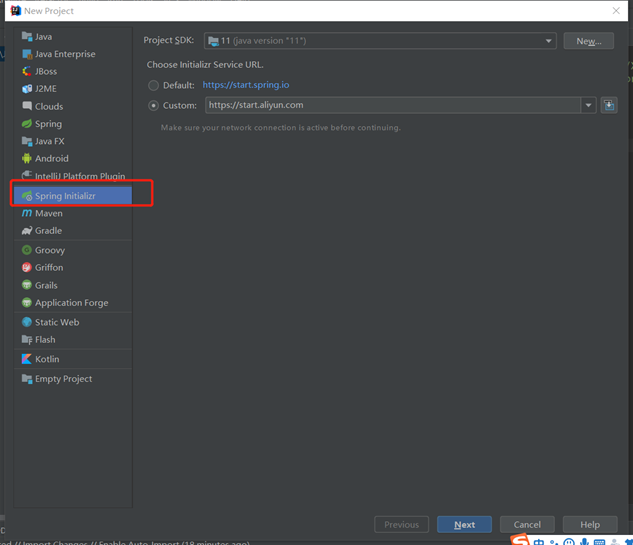Choose Java in project type list
The width and height of the screenshot is (633, 545).
[73, 37]
